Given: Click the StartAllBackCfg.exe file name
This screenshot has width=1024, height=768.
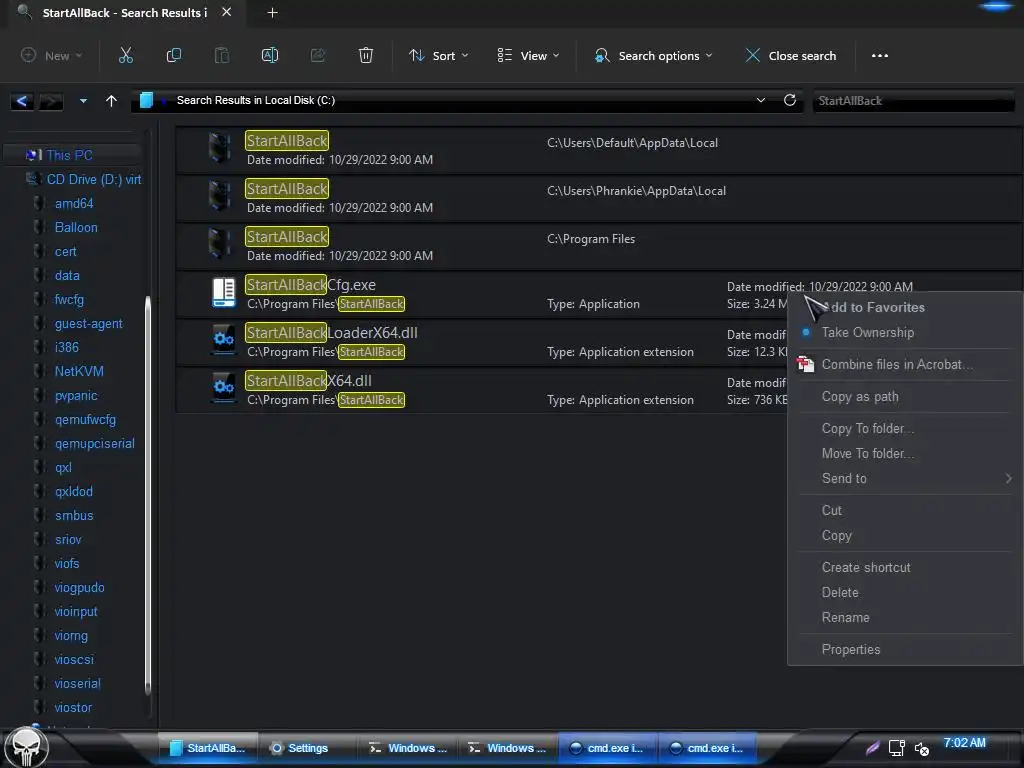Looking at the screenshot, I should (x=311, y=285).
